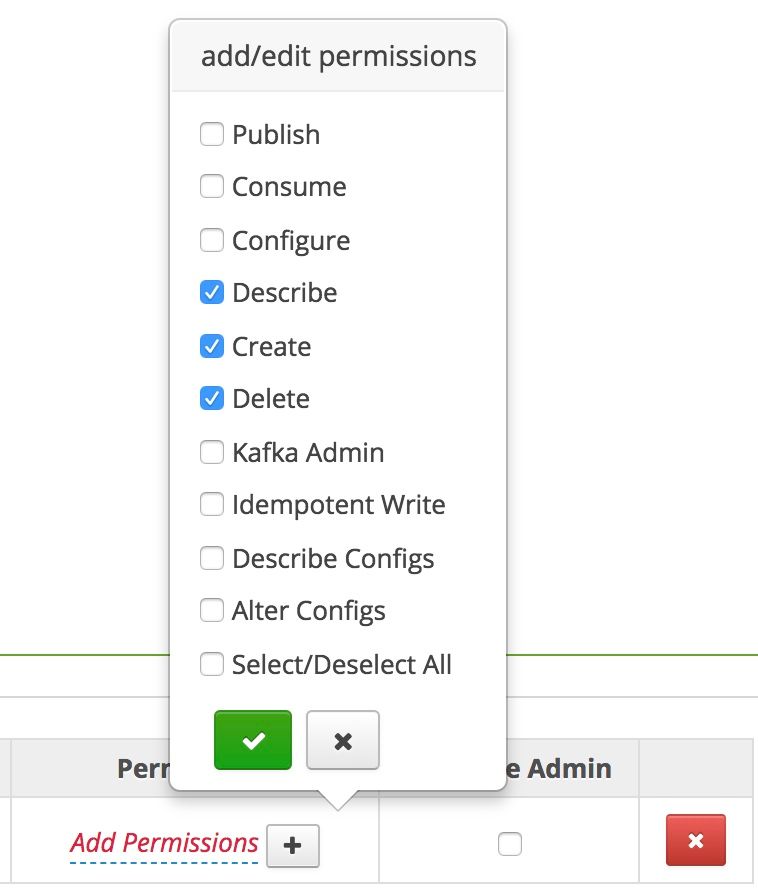
Task: Uncheck the Delete permission
Action: (x=212, y=399)
